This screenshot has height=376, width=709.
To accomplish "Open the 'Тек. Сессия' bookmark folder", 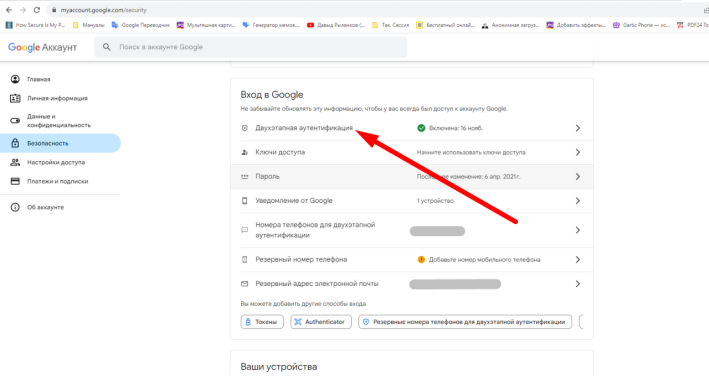I will [x=390, y=25].
